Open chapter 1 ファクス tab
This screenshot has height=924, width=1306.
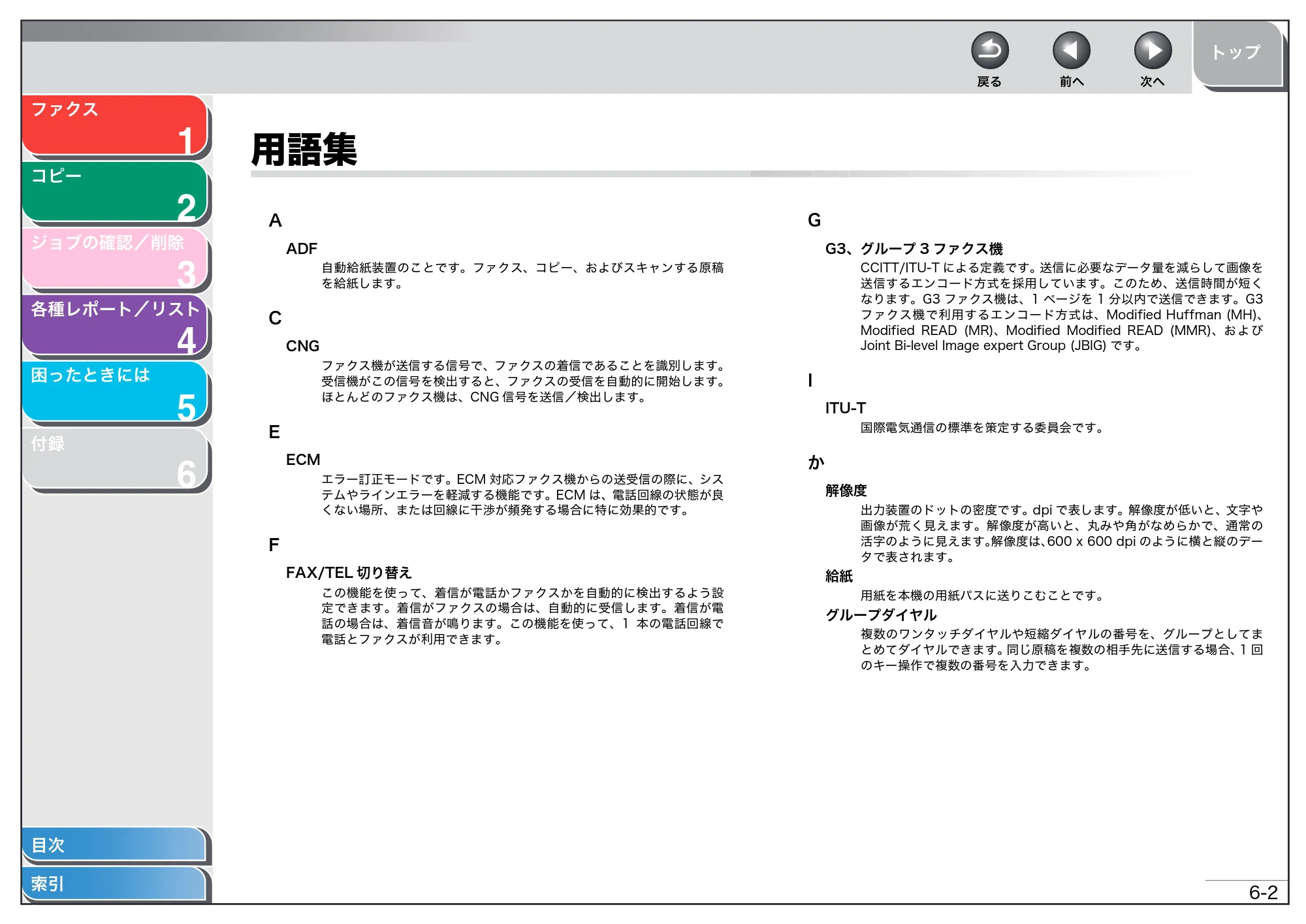pyautogui.click(x=115, y=125)
